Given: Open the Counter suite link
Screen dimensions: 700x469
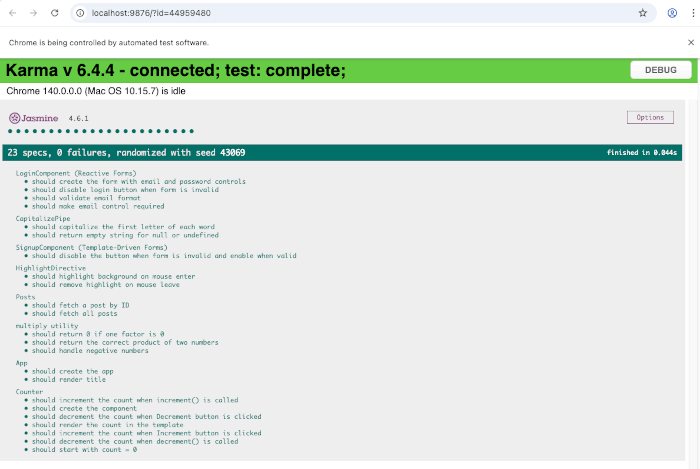Looking at the screenshot, I should [29, 392].
